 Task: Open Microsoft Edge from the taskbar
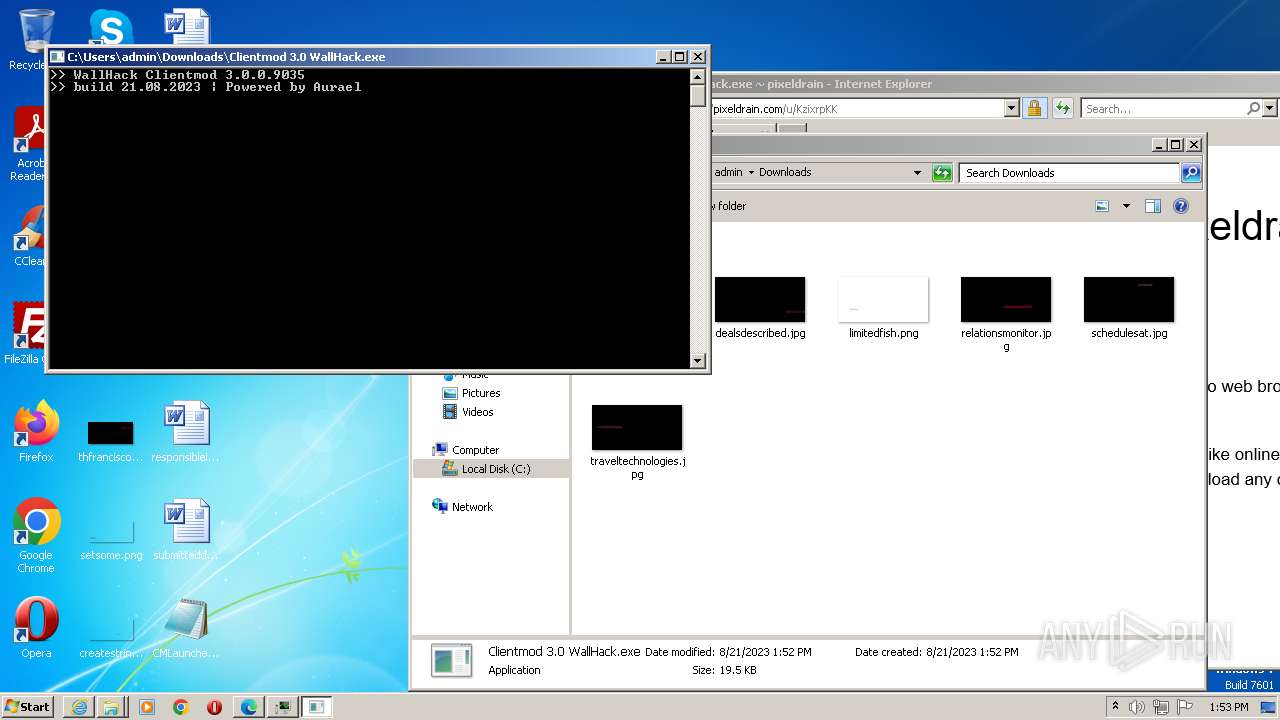(248, 707)
